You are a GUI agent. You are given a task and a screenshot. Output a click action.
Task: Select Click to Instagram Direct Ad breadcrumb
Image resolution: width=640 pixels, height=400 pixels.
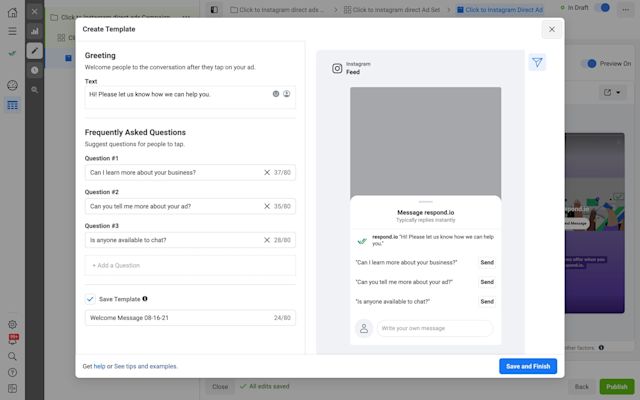tap(500, 9)
